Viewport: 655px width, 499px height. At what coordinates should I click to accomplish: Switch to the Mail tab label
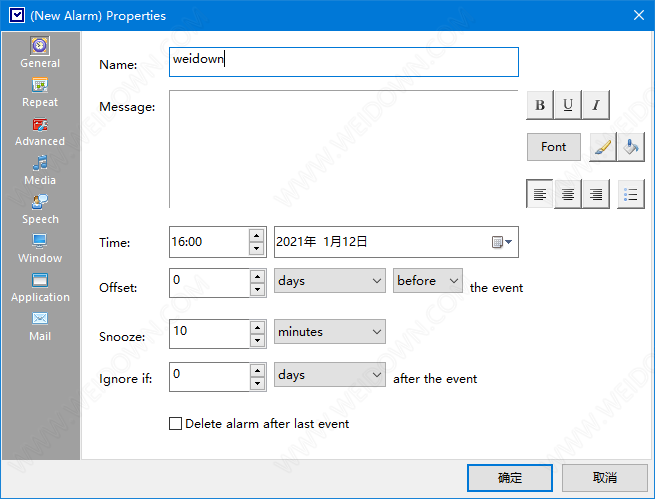tap(40, 336)
